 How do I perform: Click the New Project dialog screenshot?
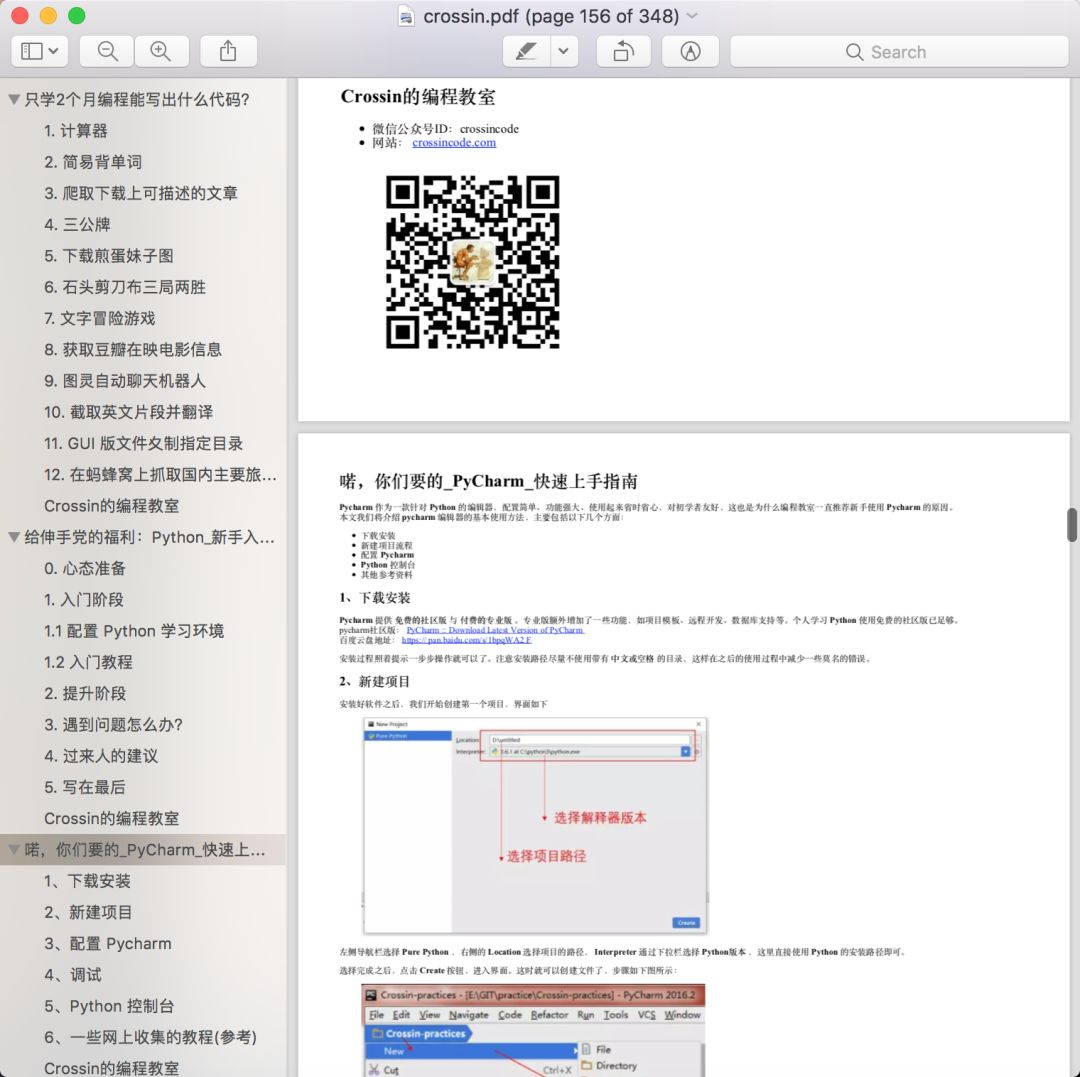point(535,826)
